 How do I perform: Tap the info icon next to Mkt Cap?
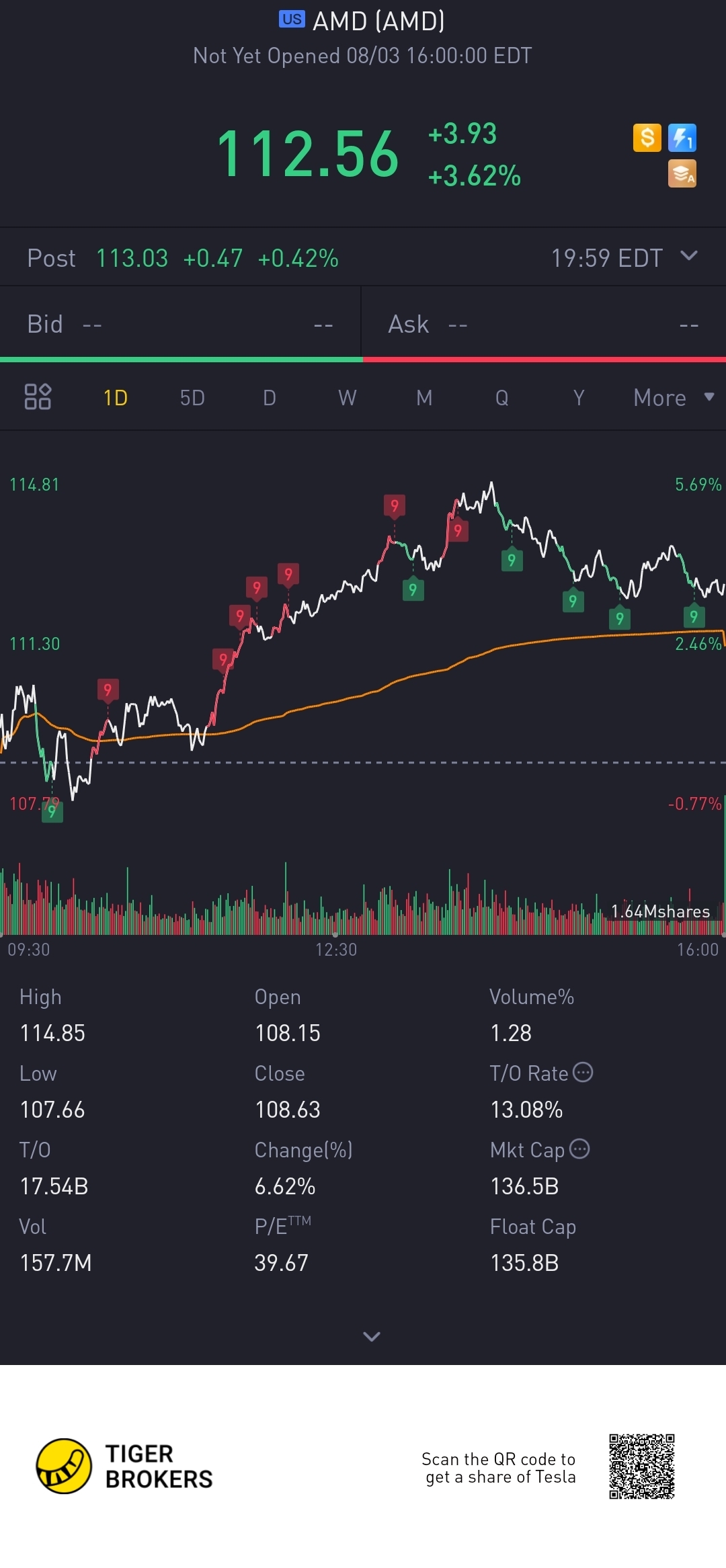tap(579, 1149)
